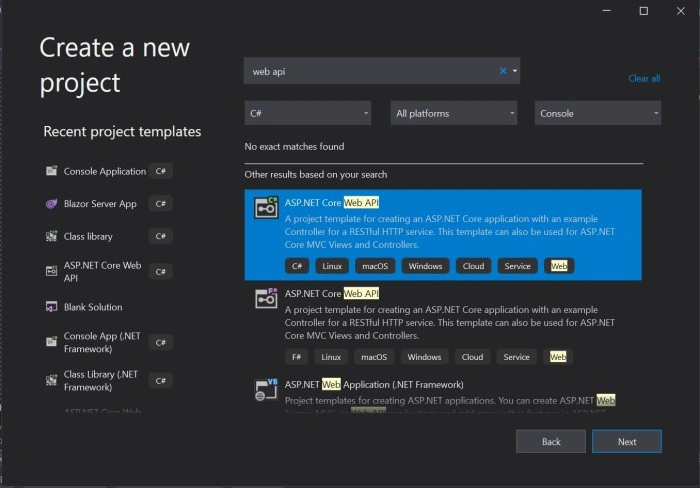Image resolution: width=700 pixels, height=488 pixels.
Task: Click the Linux tag on F# template
Action: [331, 357]
